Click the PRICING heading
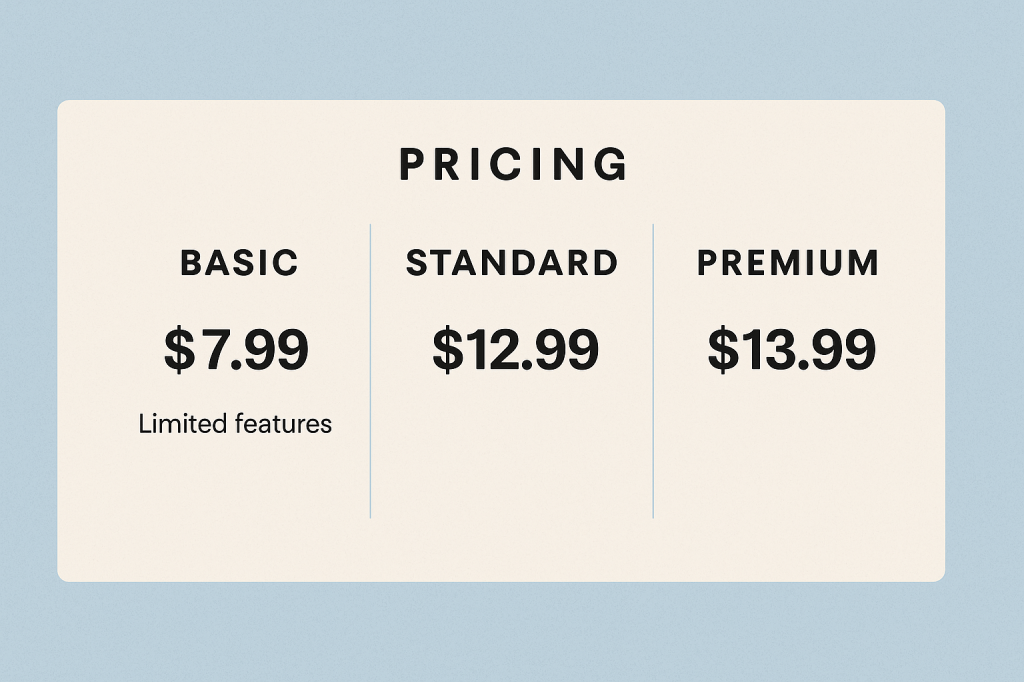The height and width of the screenshot is (682, 1024). point(514,165)
